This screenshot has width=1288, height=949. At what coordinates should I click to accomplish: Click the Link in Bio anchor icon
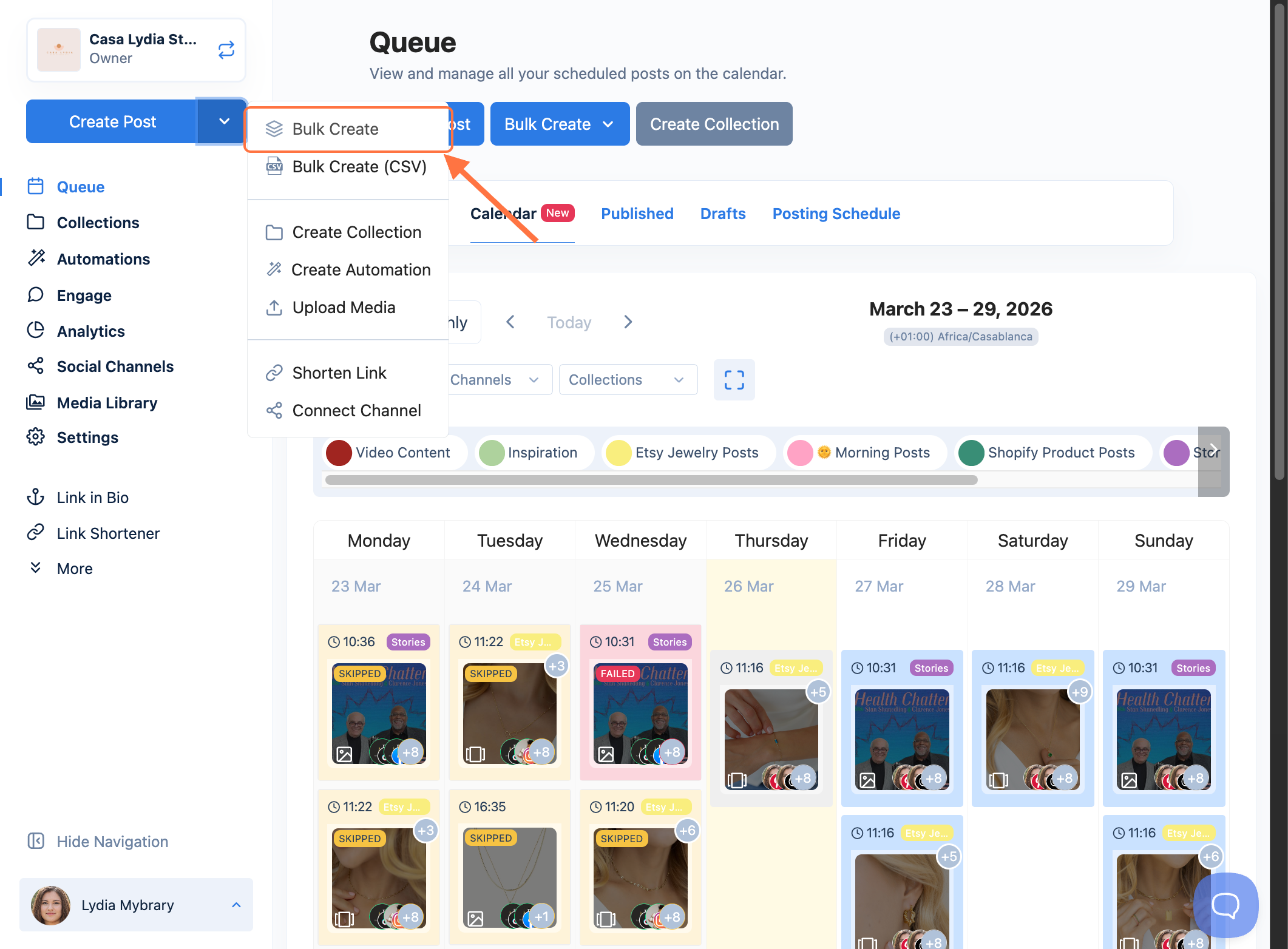point(36,498)
